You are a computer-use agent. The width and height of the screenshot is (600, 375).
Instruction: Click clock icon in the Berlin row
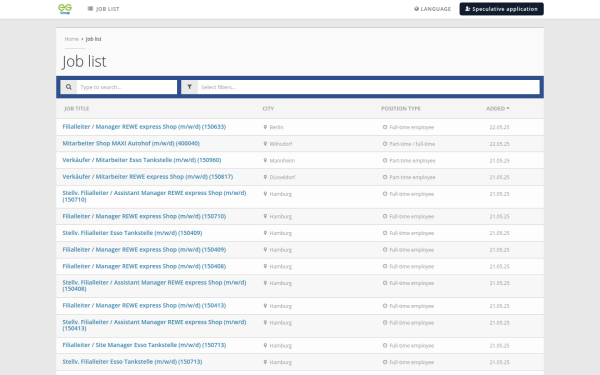(x=385, y=127)
